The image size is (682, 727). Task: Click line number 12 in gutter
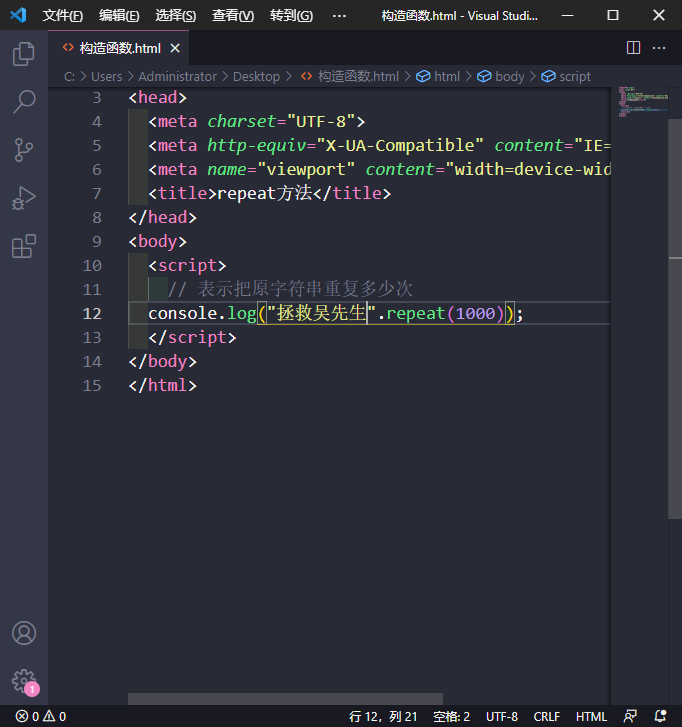[92, 313]
